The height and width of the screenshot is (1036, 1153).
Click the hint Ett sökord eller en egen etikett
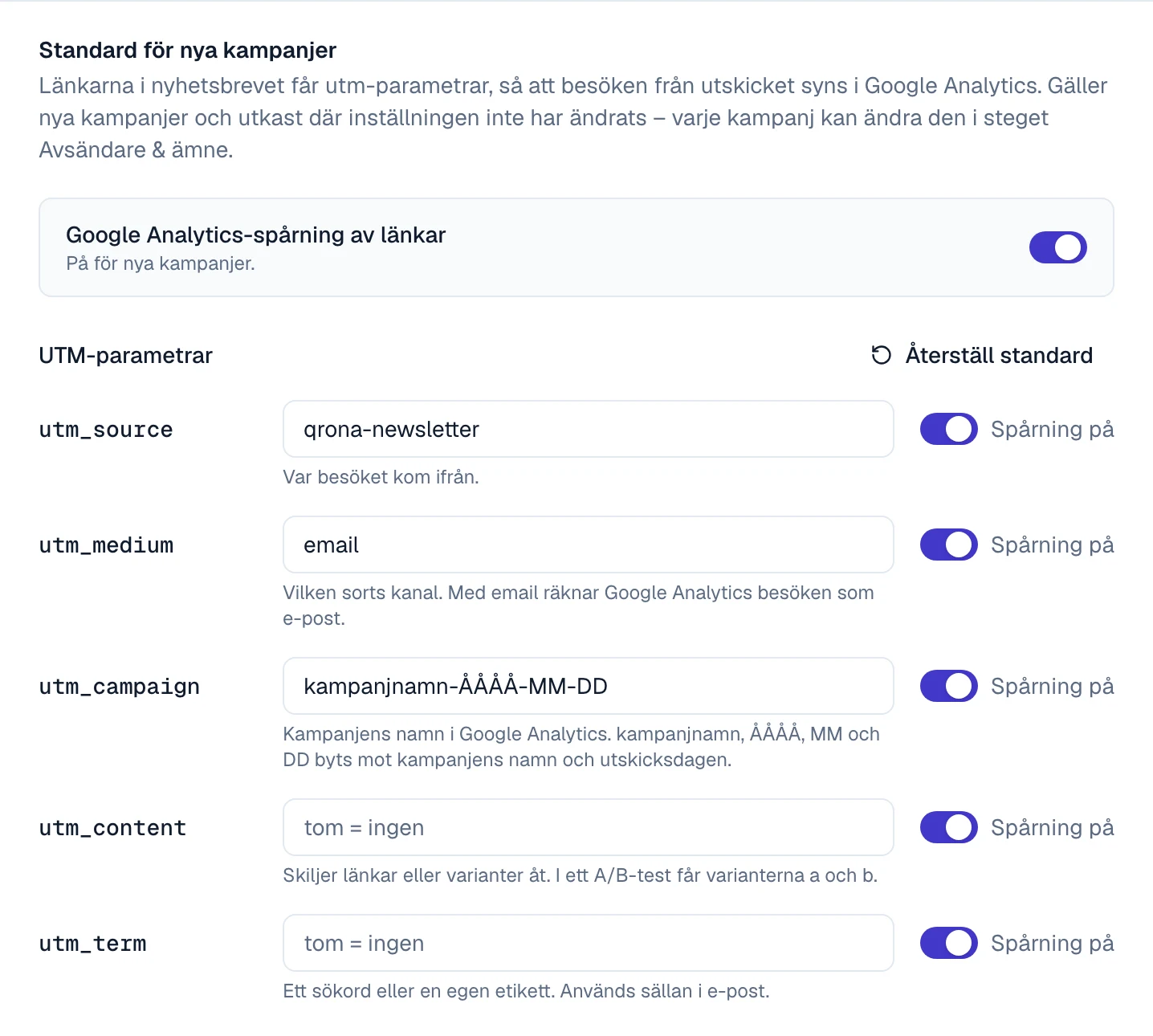[x=526, y=991]
